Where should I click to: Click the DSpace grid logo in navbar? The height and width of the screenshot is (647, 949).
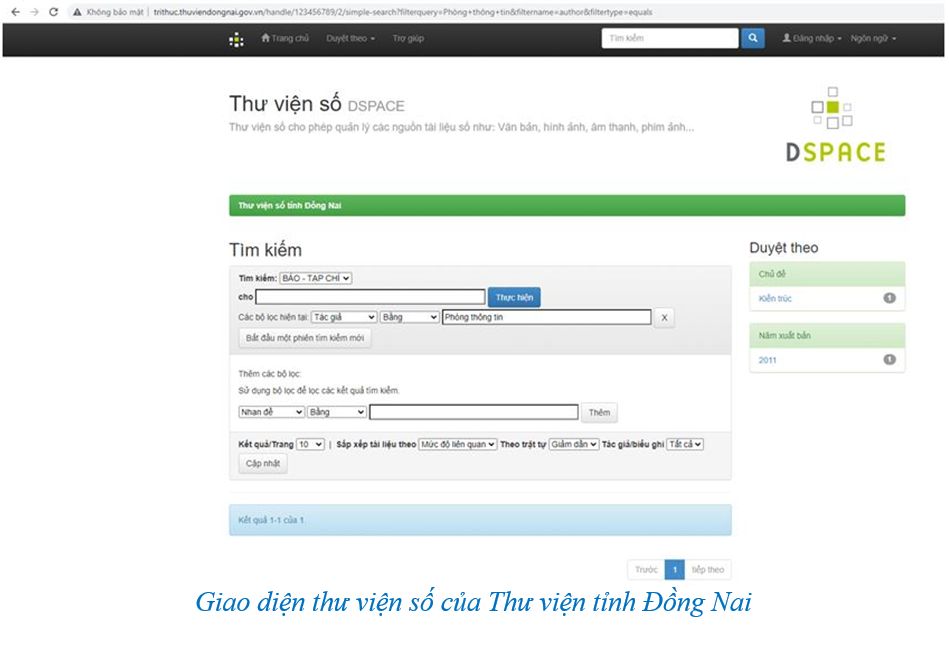point(236,39)
